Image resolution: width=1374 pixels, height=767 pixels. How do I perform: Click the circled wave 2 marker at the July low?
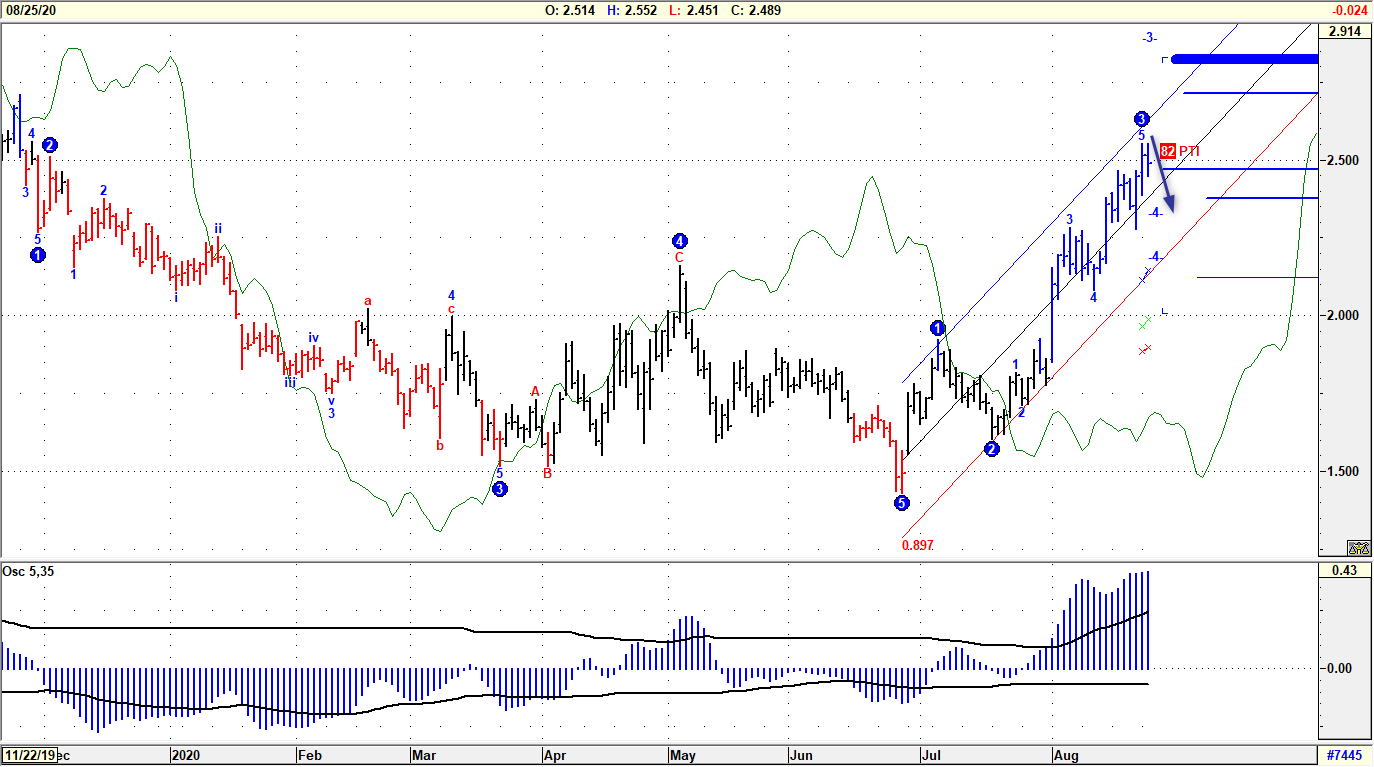(x=991, y=449)
